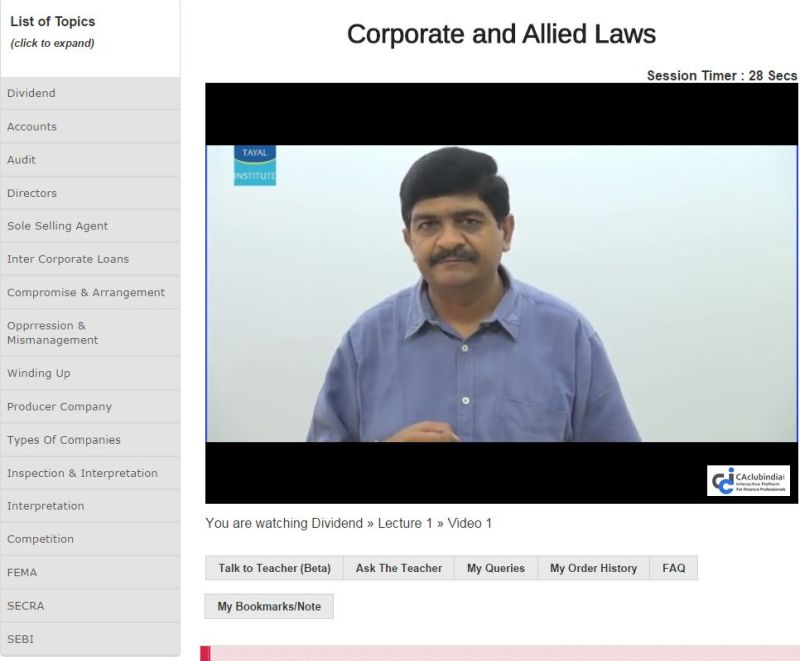Screen dimensions: 800x661
Task: Open the Directors topic list
Action: point(90,193)
